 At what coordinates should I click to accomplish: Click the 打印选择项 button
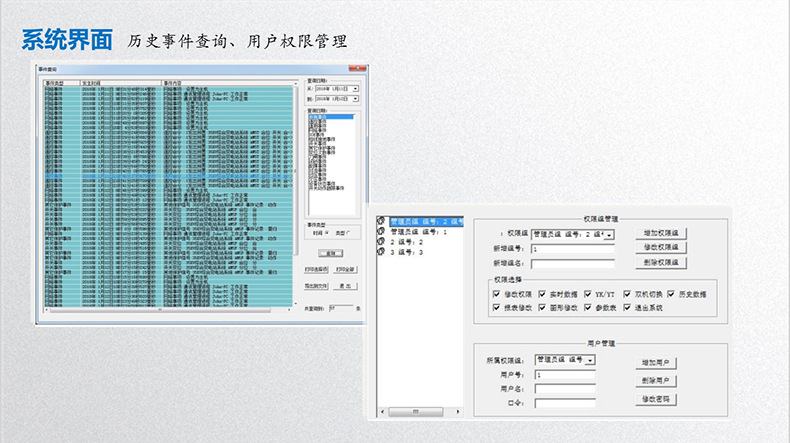click(316, 270)
